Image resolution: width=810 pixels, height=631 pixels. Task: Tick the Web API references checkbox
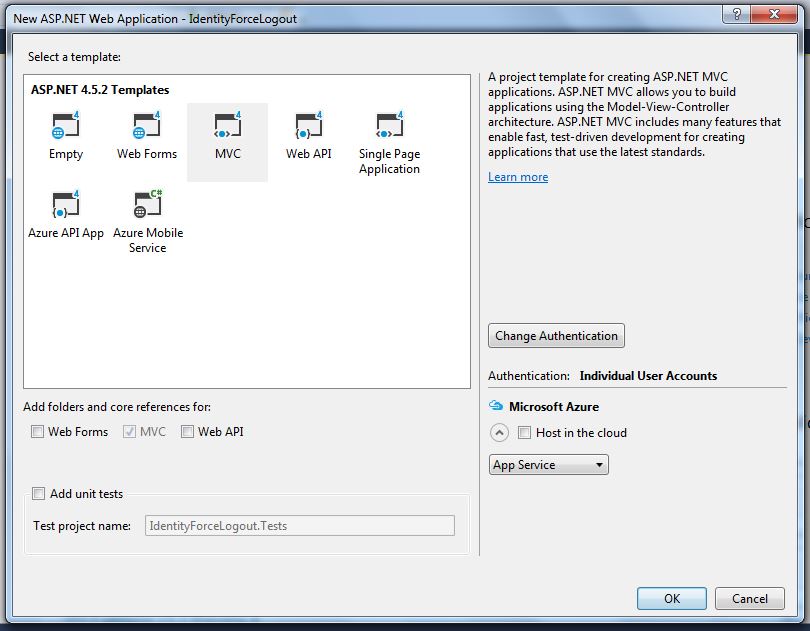click(x=188, y=432)
